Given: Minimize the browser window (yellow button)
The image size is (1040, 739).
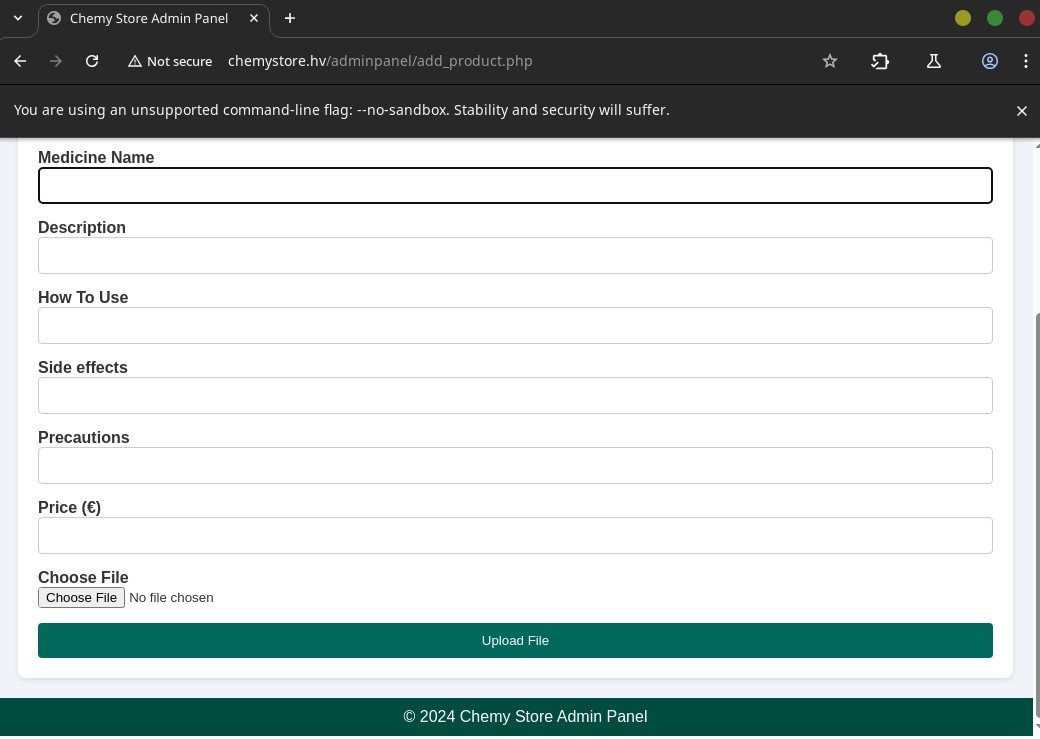Looking at the screenshot, I should pyautogui.click(x=962, y=19).
